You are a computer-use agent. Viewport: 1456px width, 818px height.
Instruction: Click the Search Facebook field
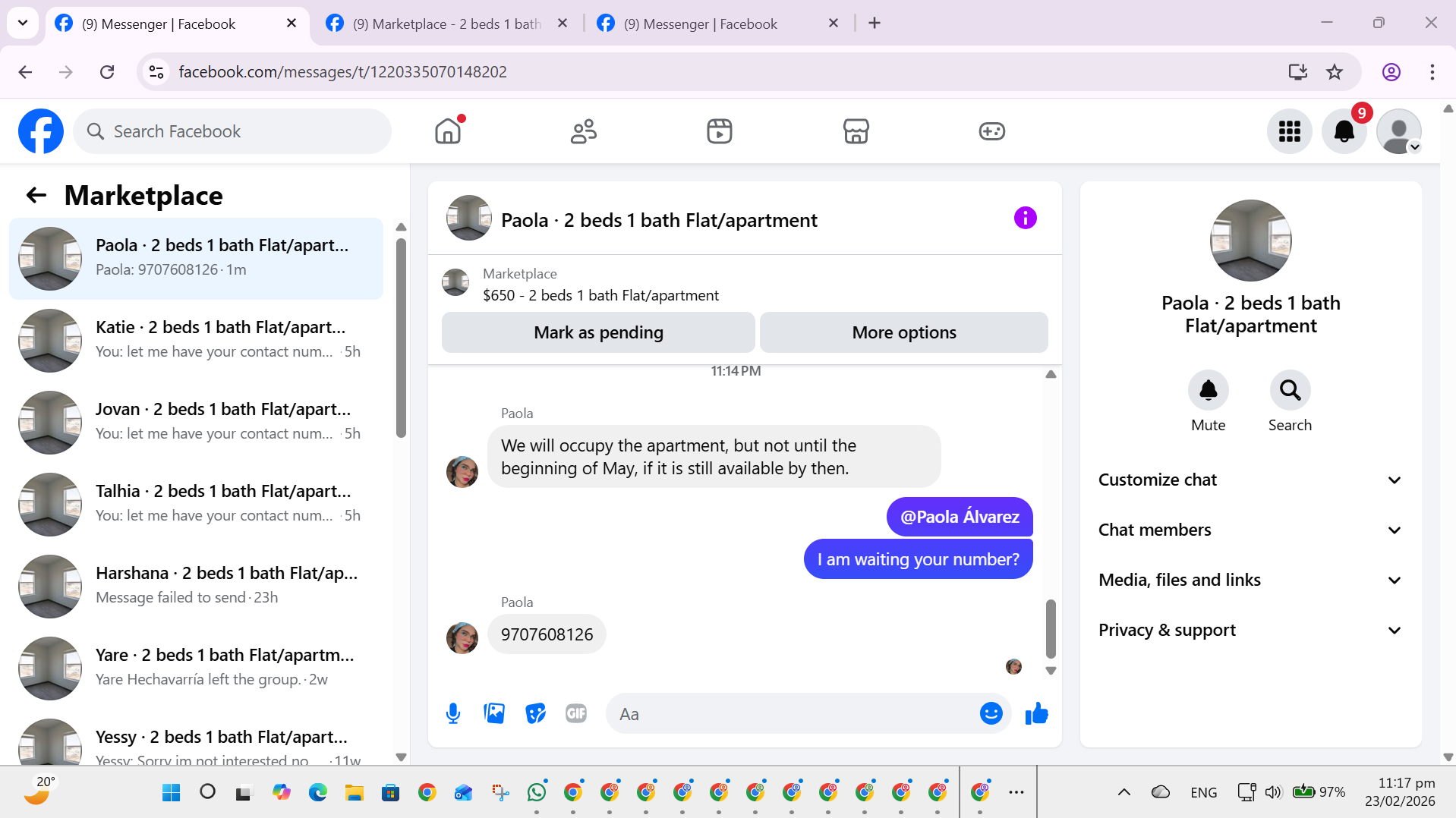(232, 131)
